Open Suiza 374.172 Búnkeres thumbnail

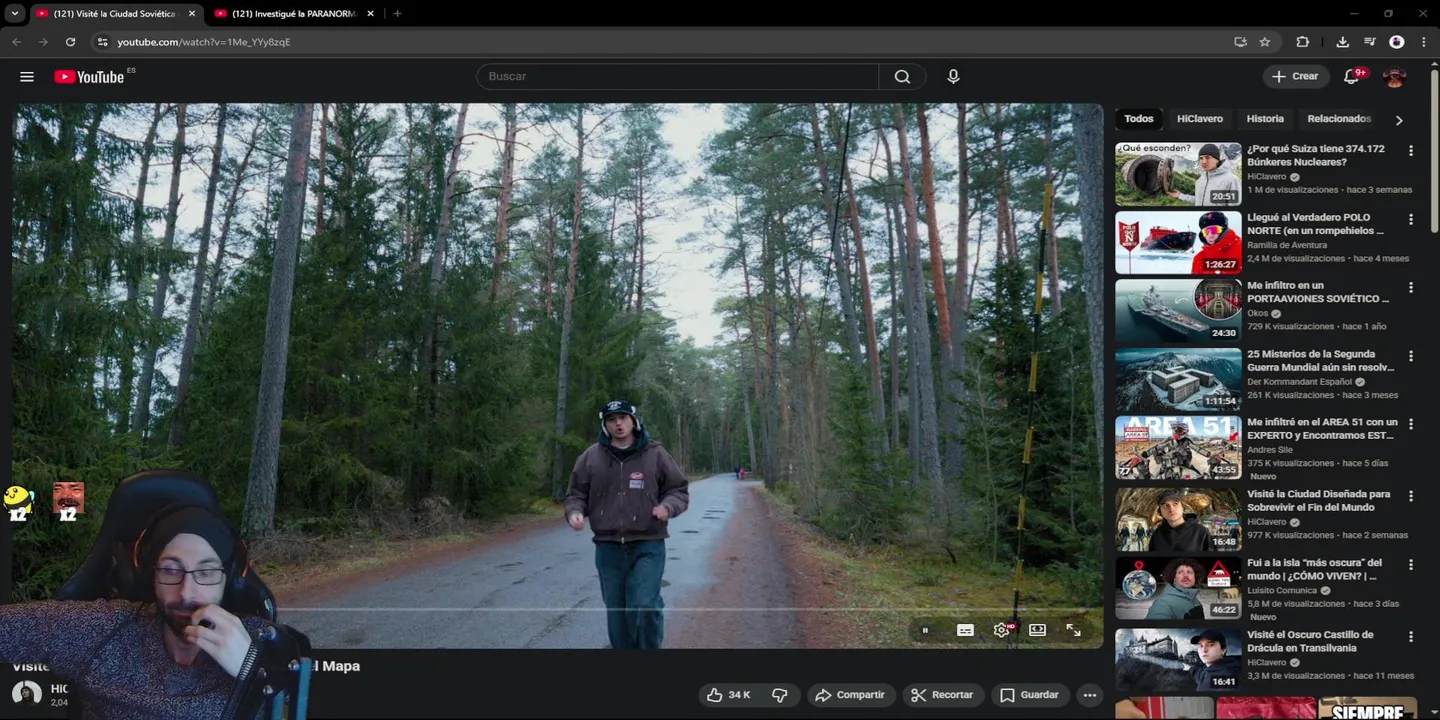[1178, 174]
